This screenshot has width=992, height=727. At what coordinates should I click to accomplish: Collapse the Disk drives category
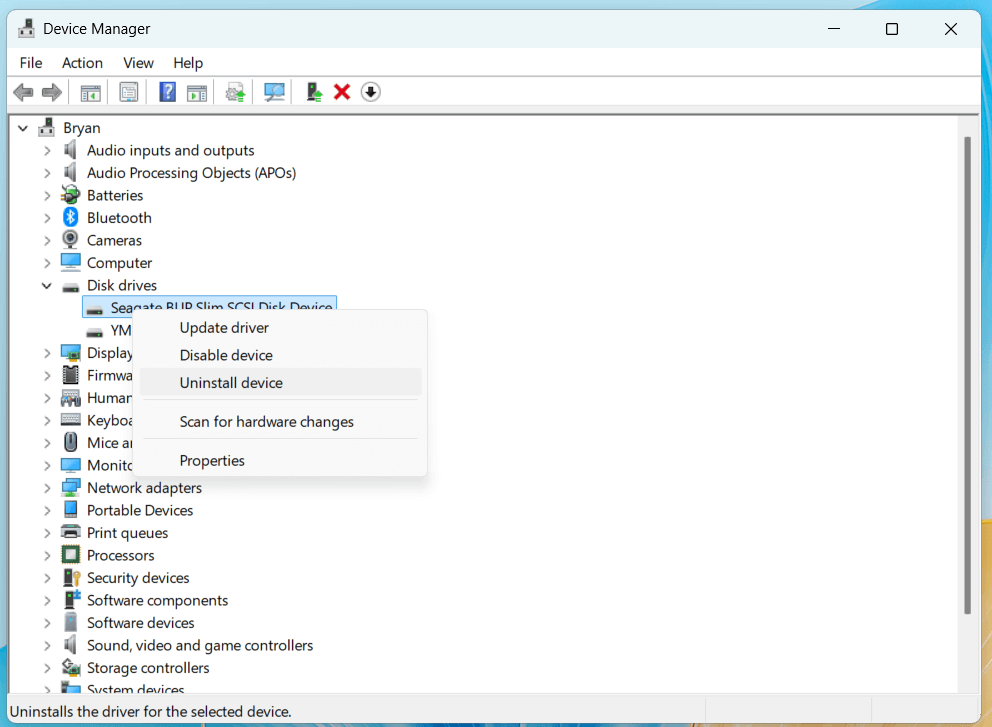click(x=46, y=285)
